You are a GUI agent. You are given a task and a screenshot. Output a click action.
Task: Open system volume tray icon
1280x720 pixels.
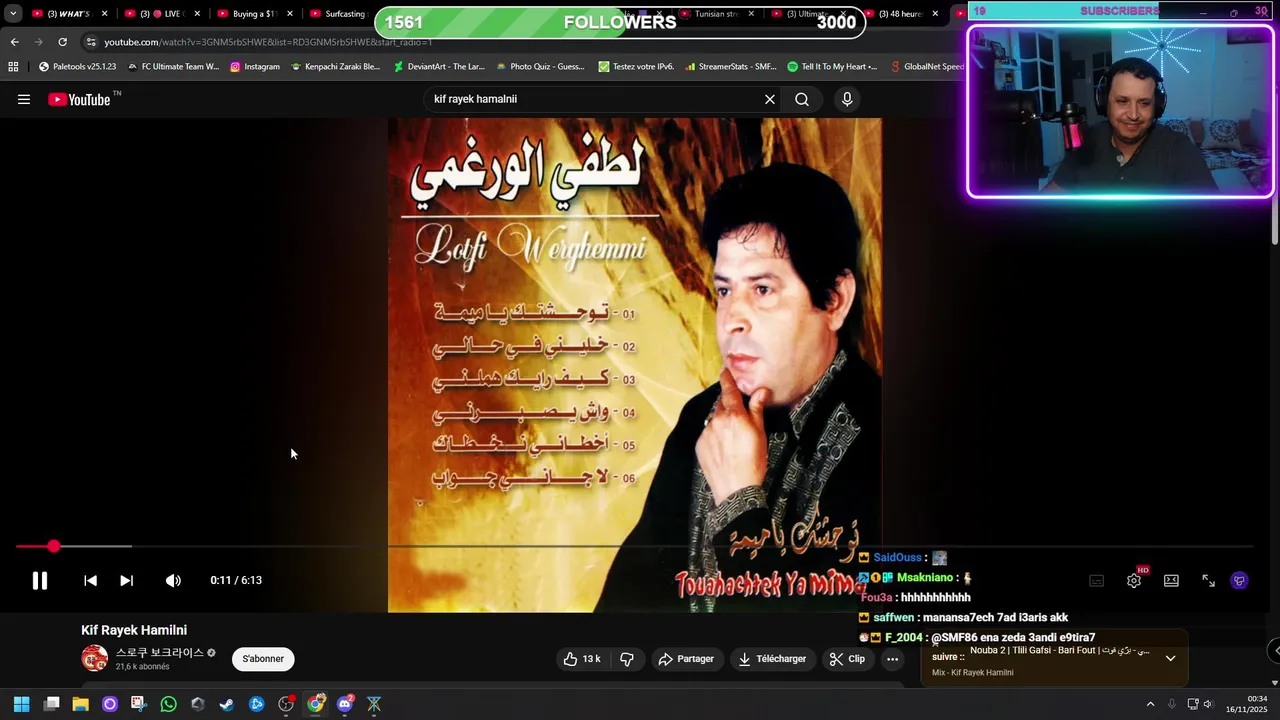click(x=1209, y=704)
